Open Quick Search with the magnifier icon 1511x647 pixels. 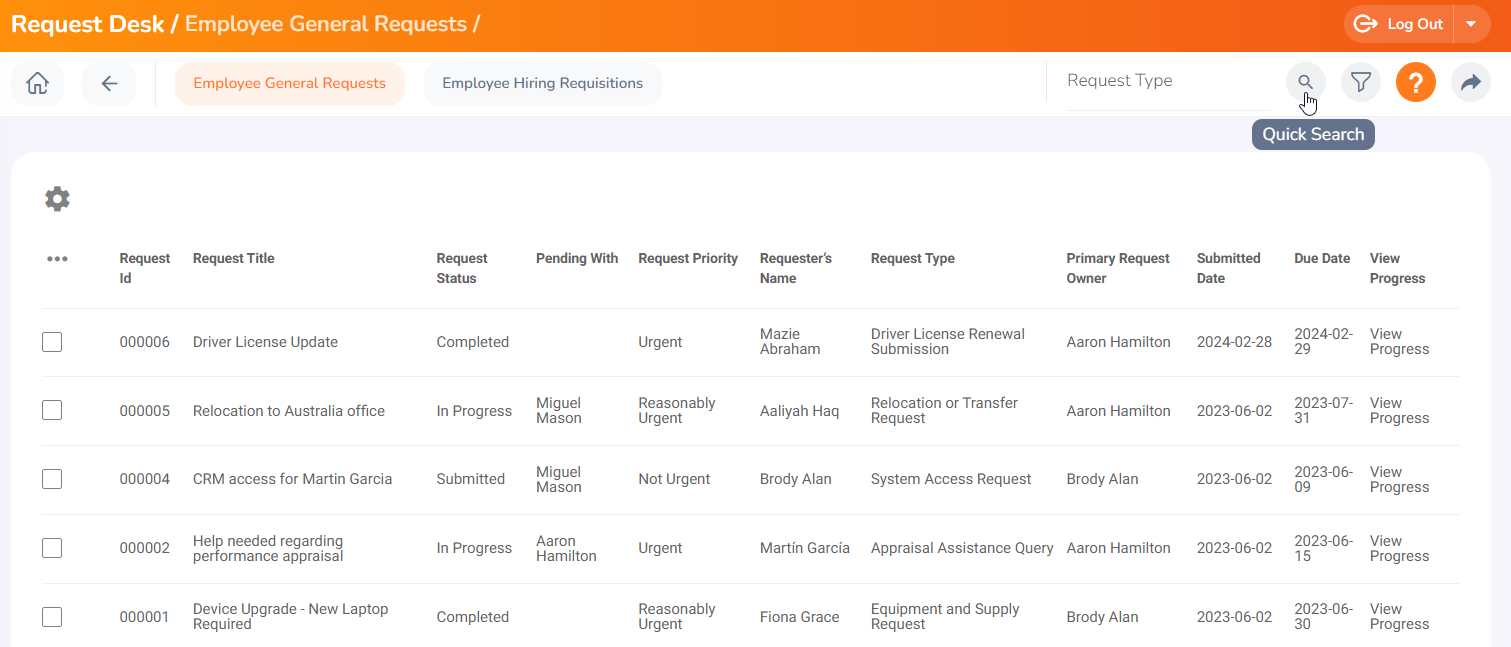coord(1305,82)
